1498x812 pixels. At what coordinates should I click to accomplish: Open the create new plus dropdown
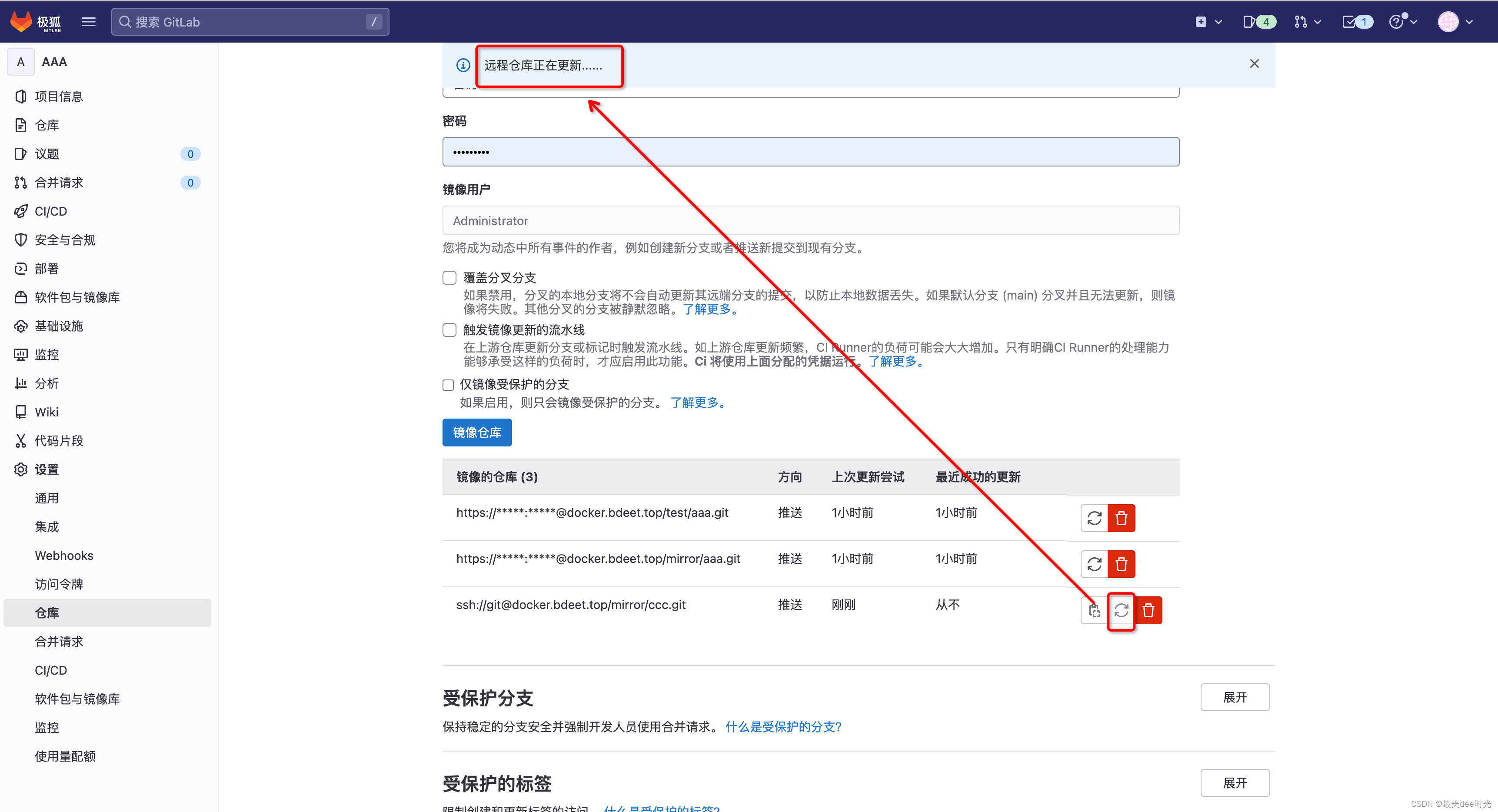1208,22
